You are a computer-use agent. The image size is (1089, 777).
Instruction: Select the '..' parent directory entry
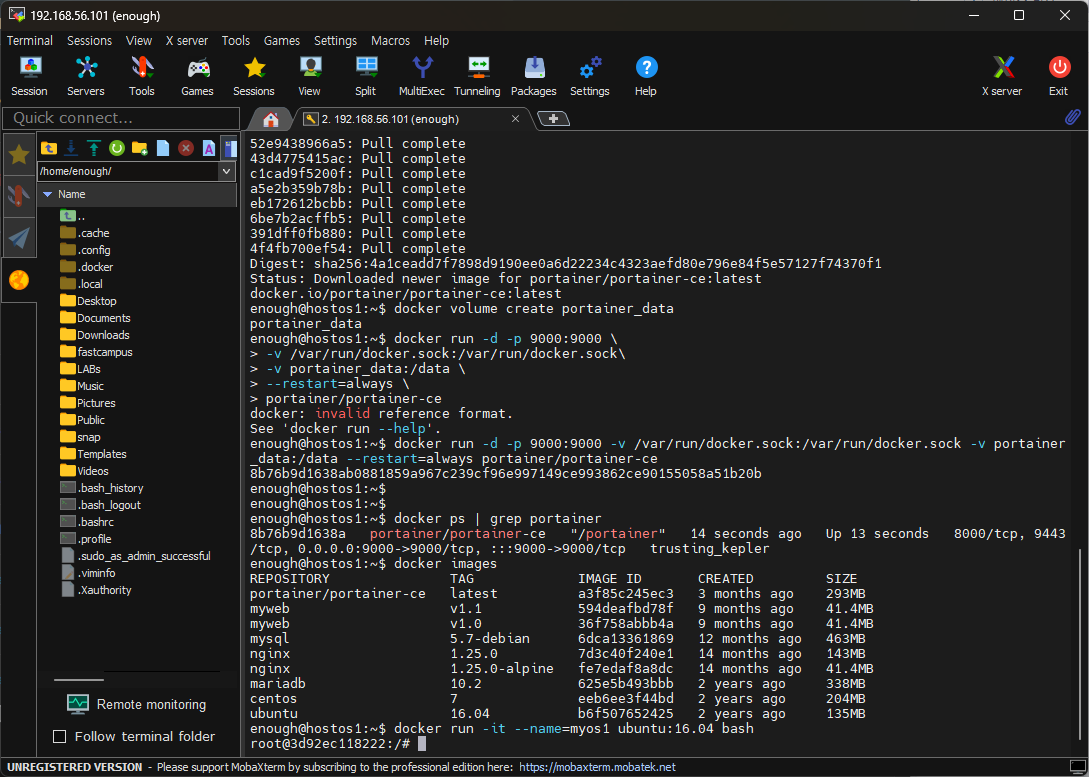[x=73, y=216]
